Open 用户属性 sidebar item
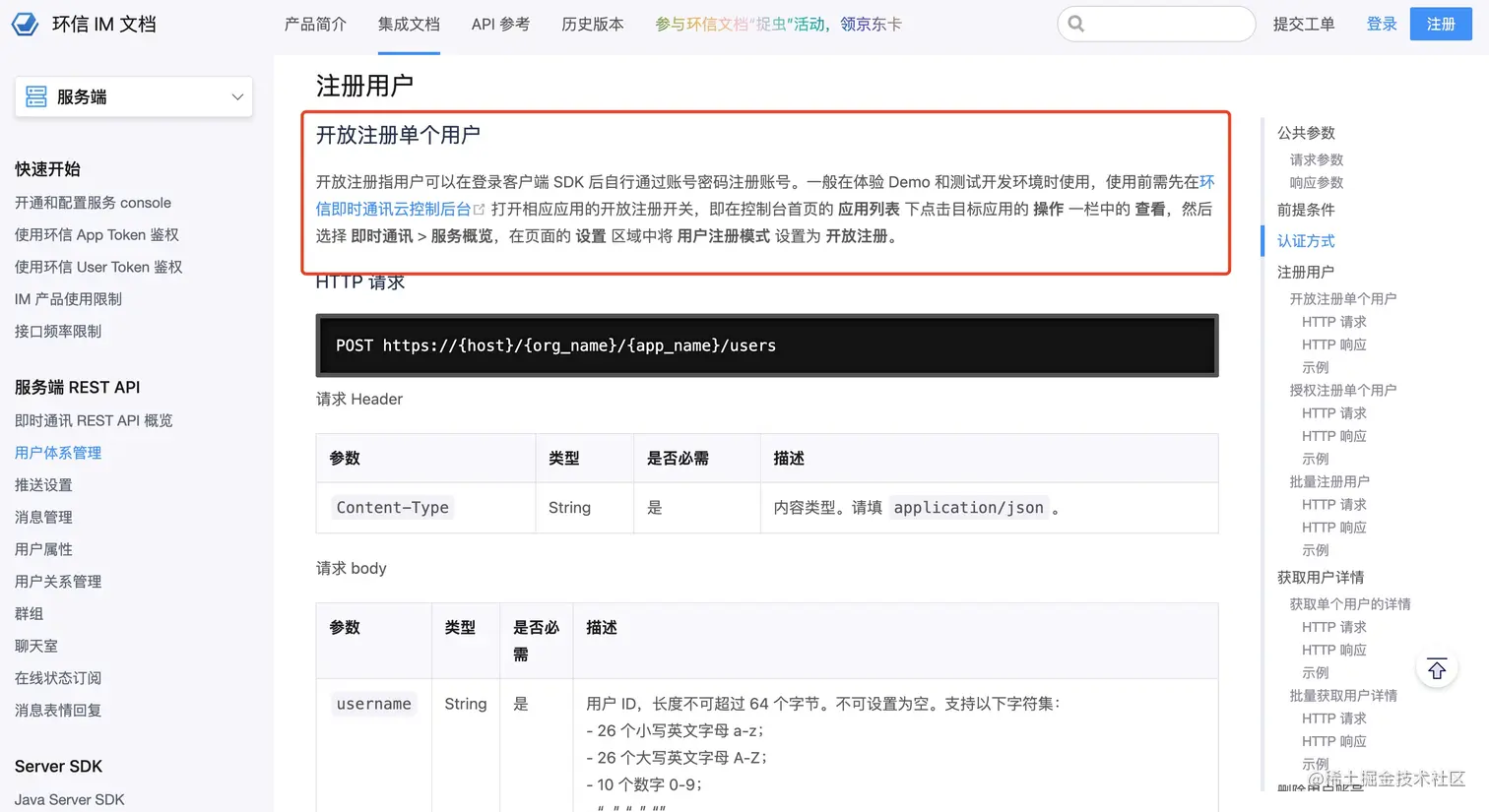Screen dimensions: 1489x812 click(43, 549)
